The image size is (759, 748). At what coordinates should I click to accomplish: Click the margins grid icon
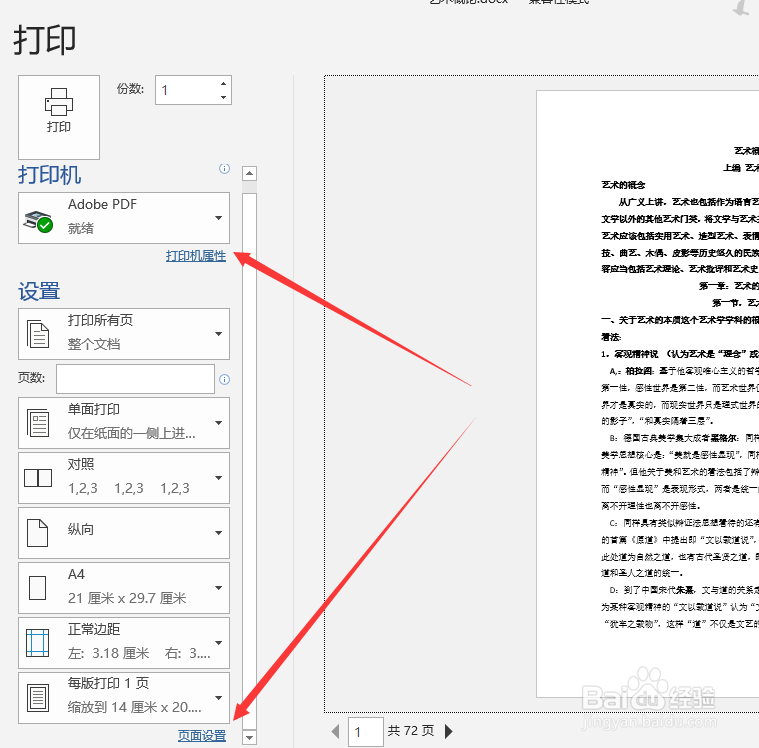(x=37, y=643)
